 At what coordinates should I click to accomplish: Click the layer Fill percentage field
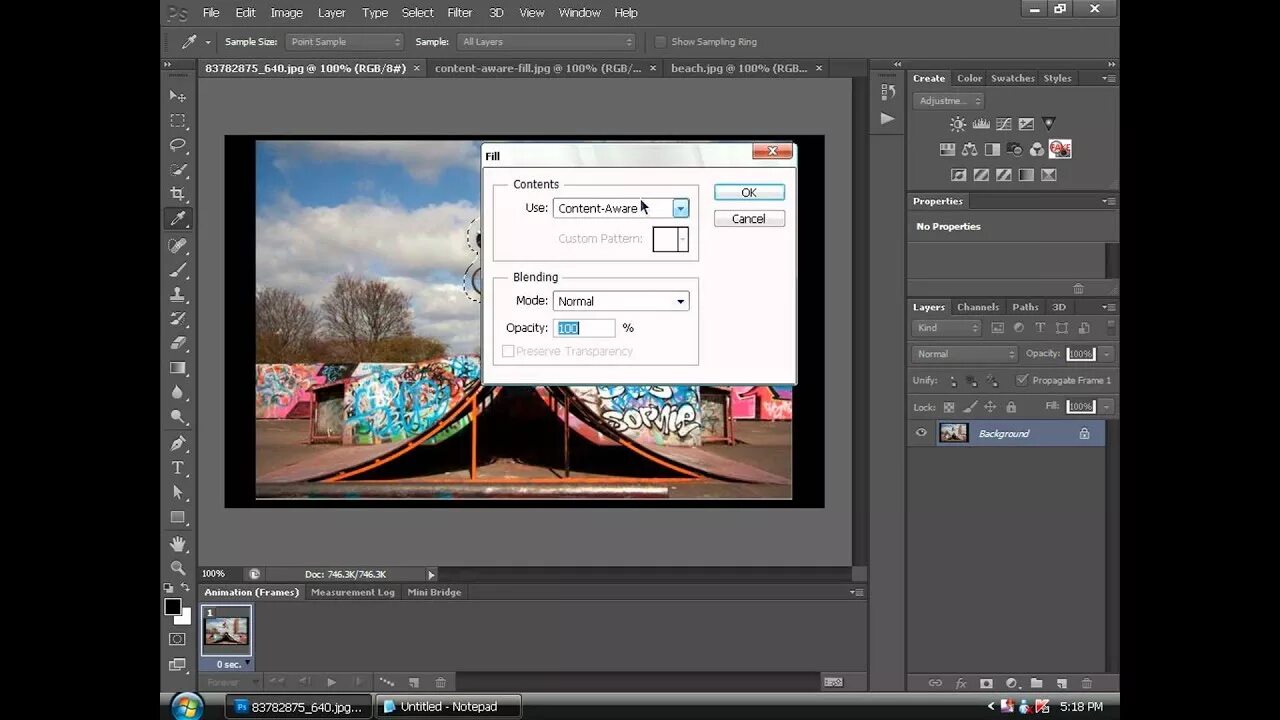click(1080, 407)
